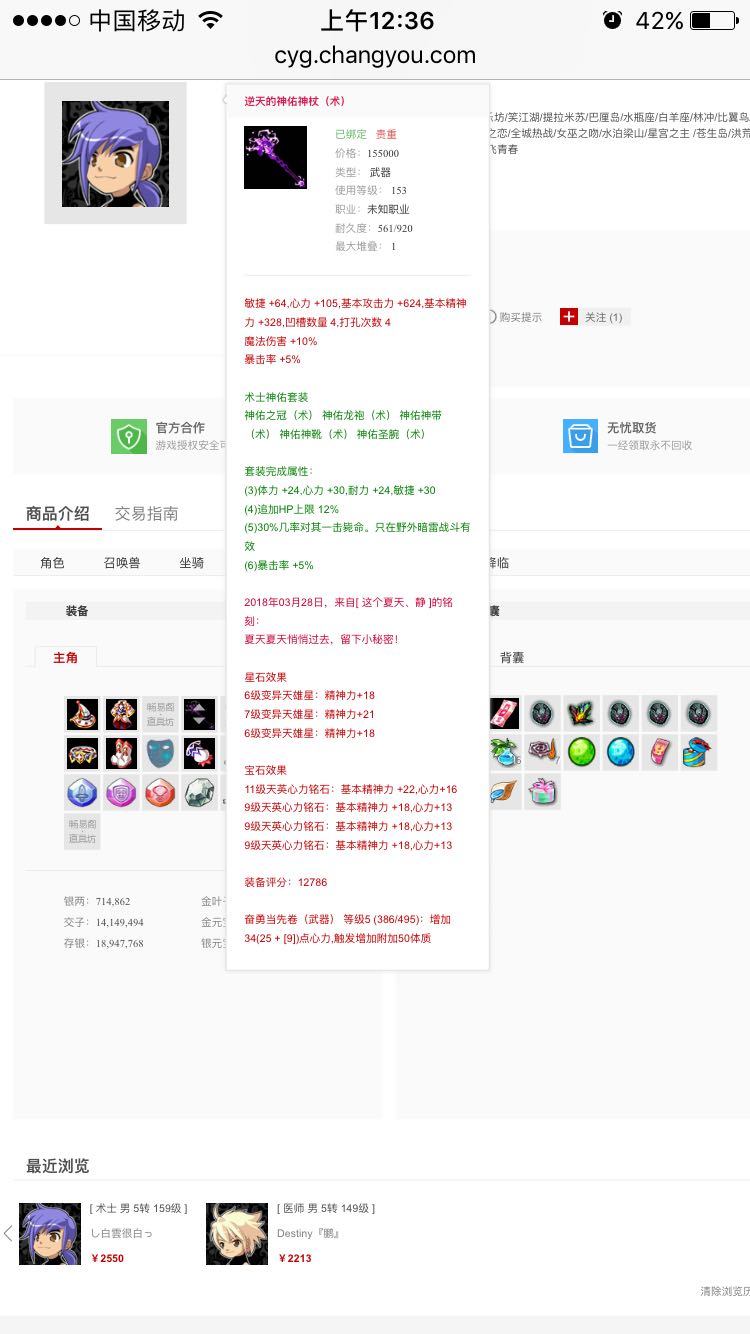Open the purple-haired character avatar at top
Viewport: 750px width, 1334px height.
[115, 153]
